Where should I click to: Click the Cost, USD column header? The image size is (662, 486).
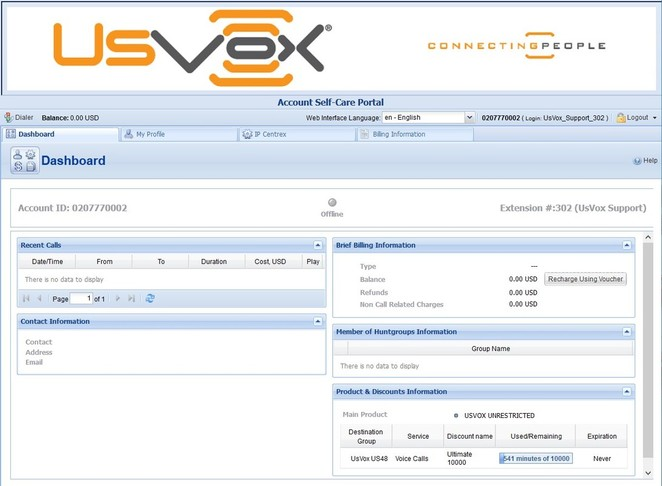[x=274, y=262]
